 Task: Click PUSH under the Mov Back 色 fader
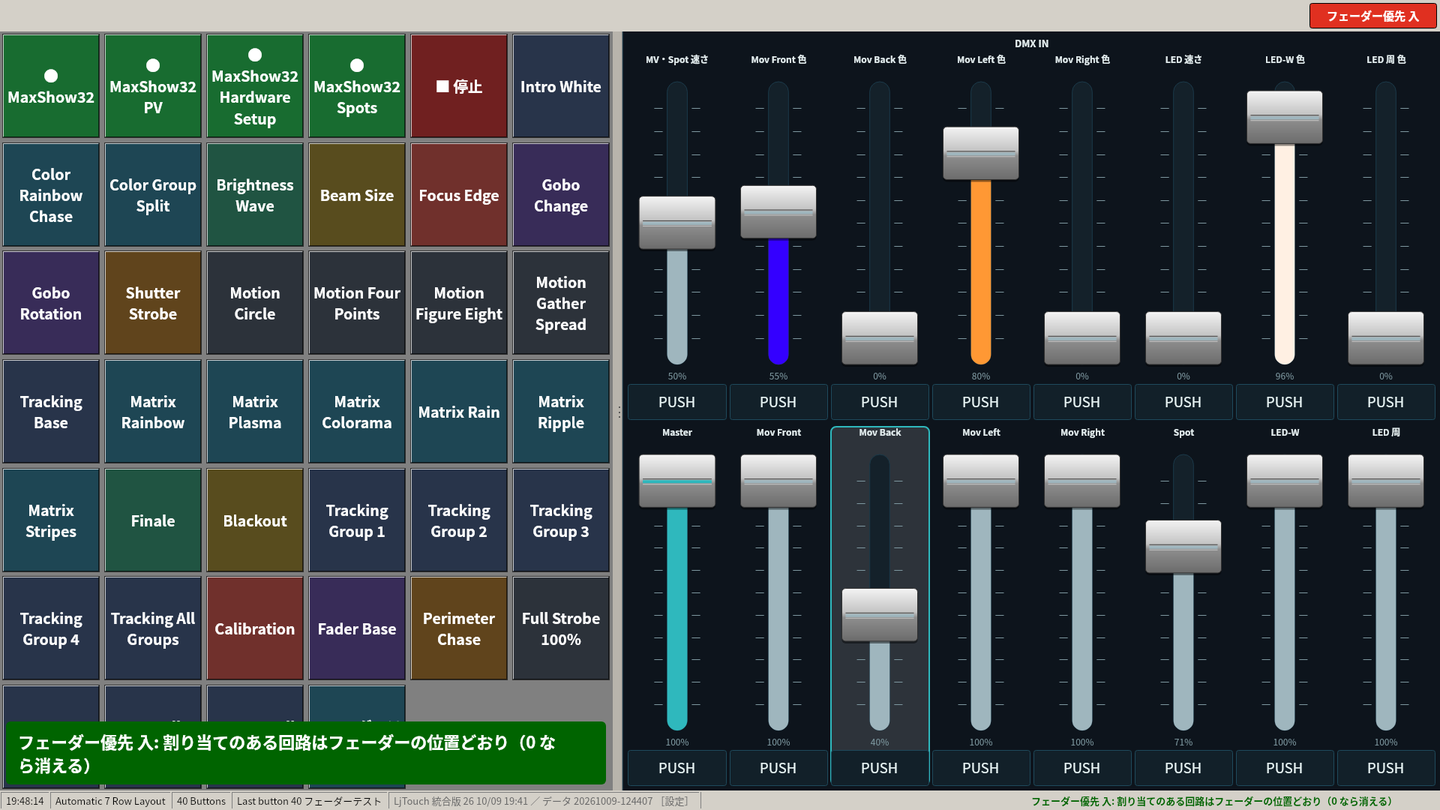879,402
